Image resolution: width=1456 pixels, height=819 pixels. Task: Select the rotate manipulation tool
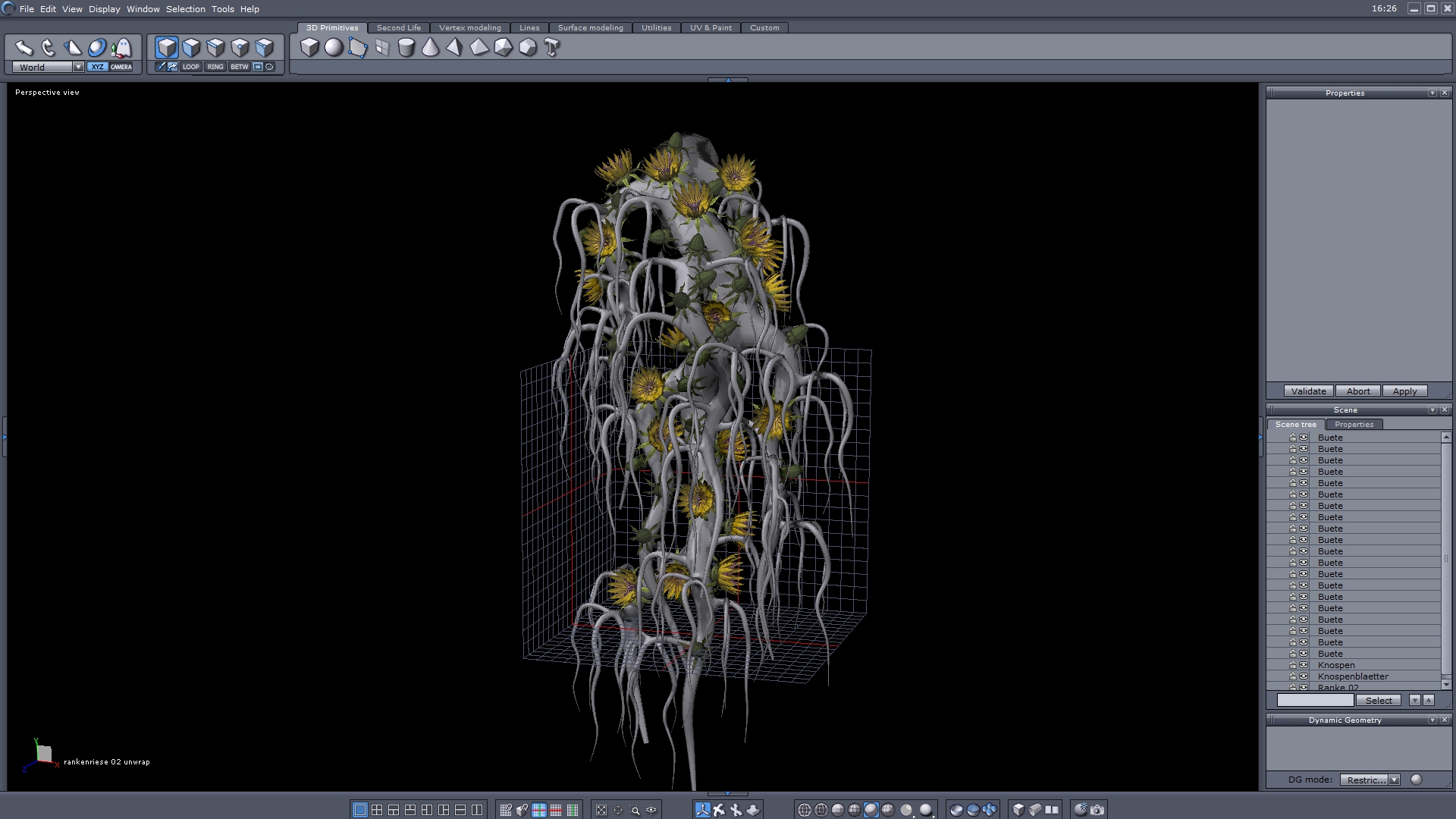49,48
